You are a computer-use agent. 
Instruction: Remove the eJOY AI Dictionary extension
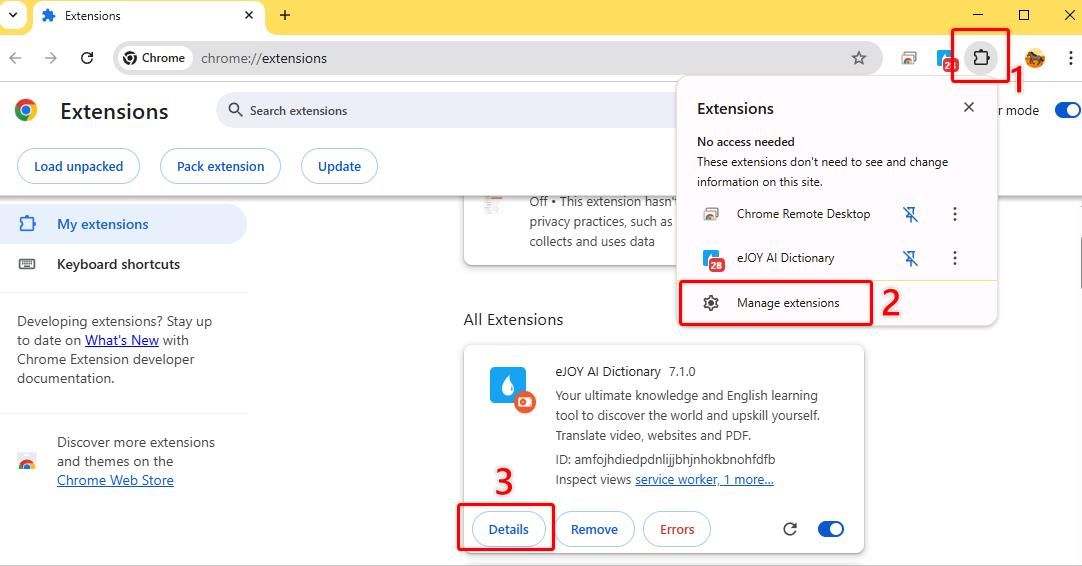[x=594, y=529]
